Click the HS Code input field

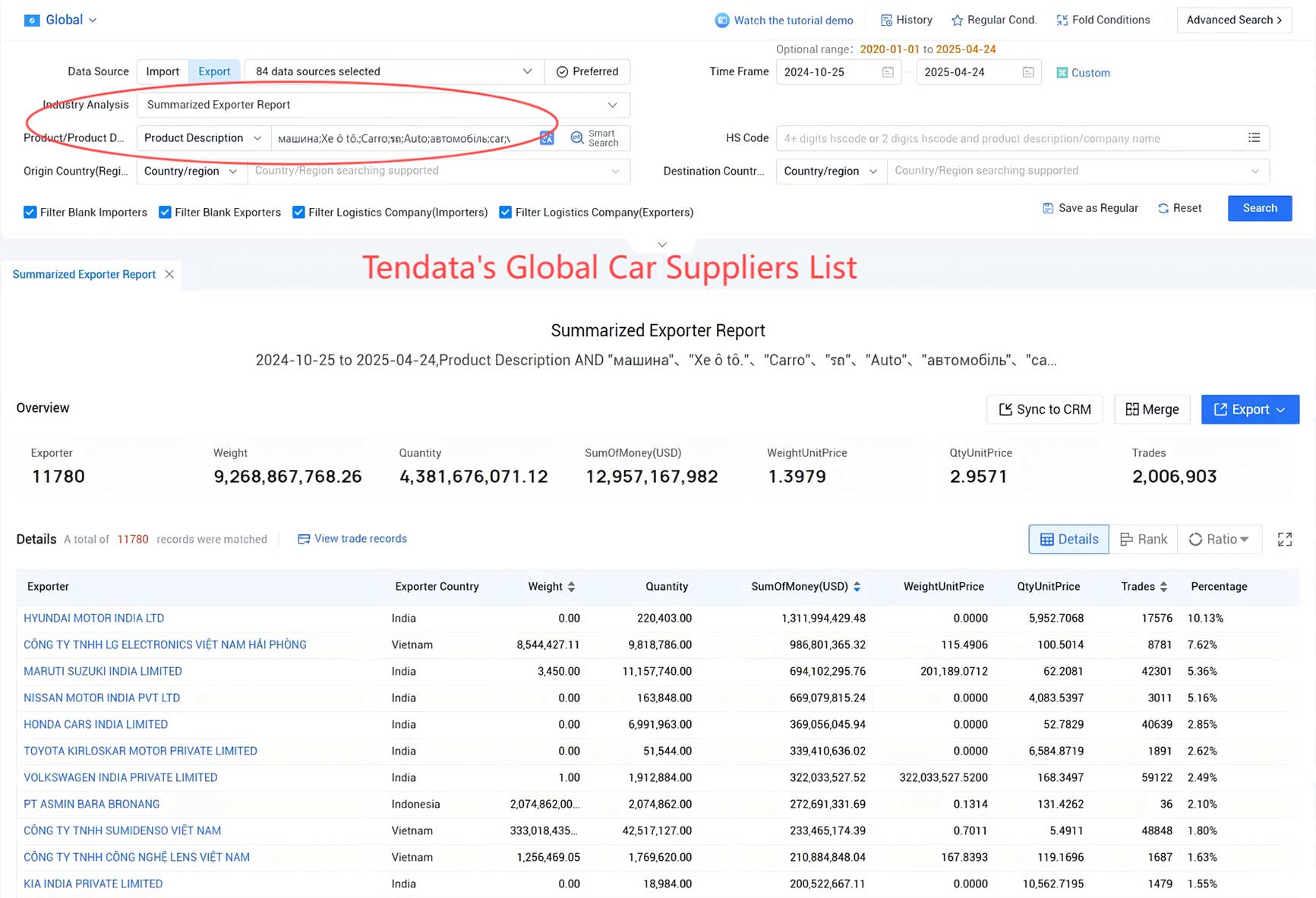(x=1008, y=138)
